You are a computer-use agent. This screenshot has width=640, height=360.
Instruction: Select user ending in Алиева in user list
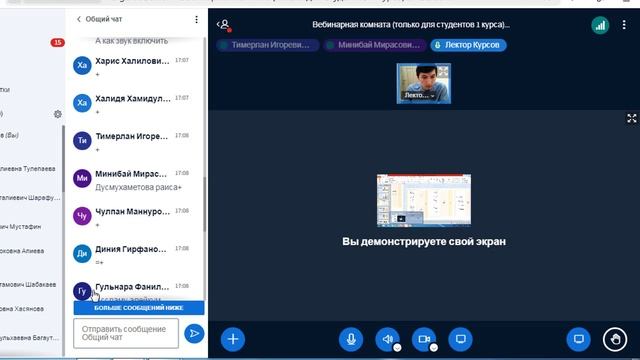[22, 251]
